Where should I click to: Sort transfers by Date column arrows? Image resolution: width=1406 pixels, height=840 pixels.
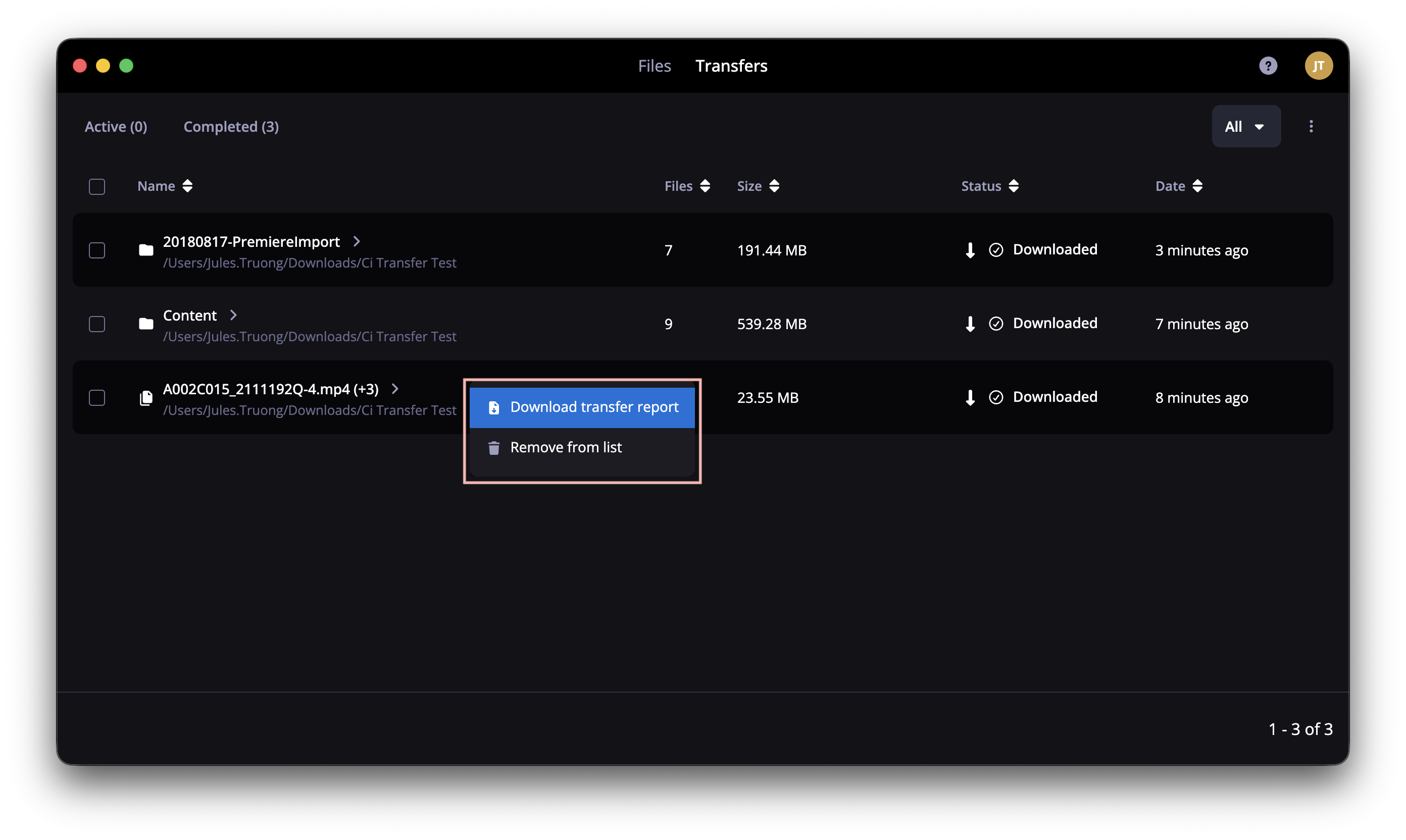click(x=1196, y=186)
